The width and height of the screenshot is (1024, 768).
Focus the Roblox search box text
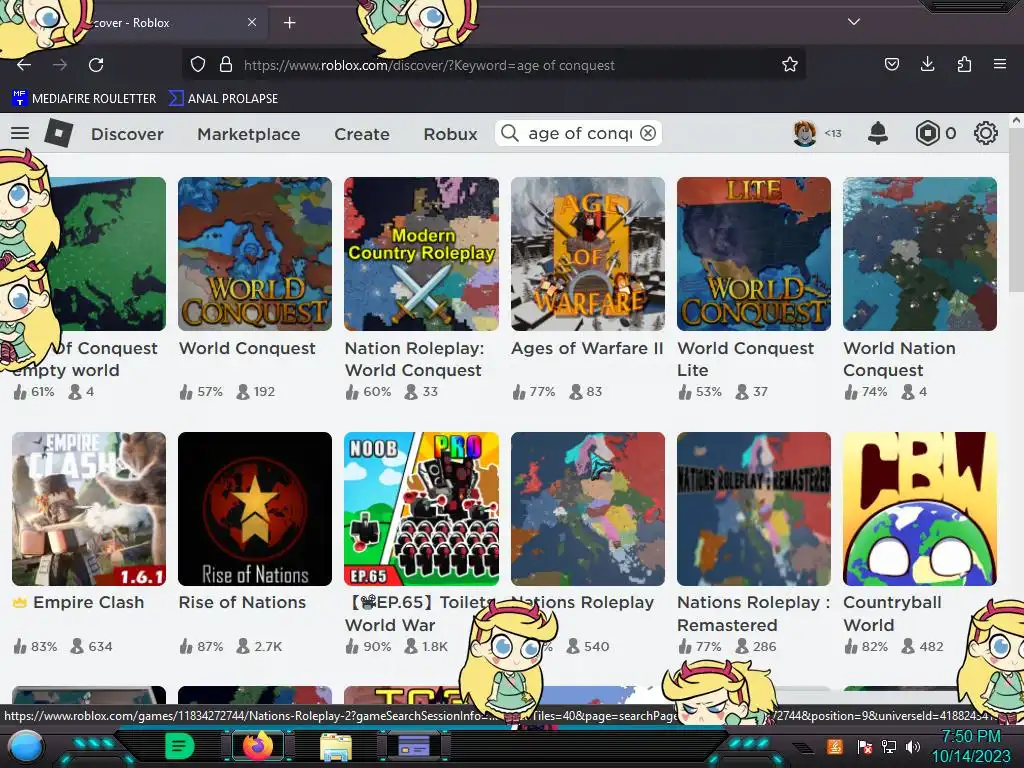[580, 133]
